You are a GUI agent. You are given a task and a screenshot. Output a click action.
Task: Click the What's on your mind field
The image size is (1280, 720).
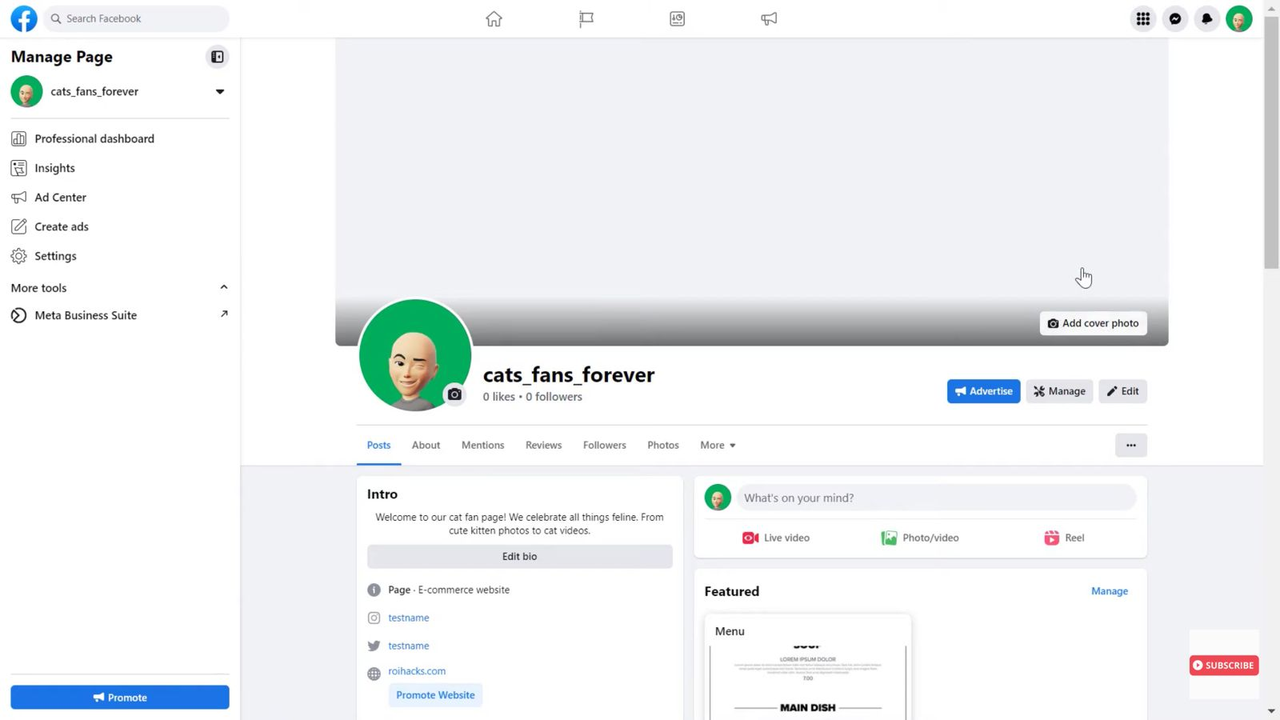[936, 497]
